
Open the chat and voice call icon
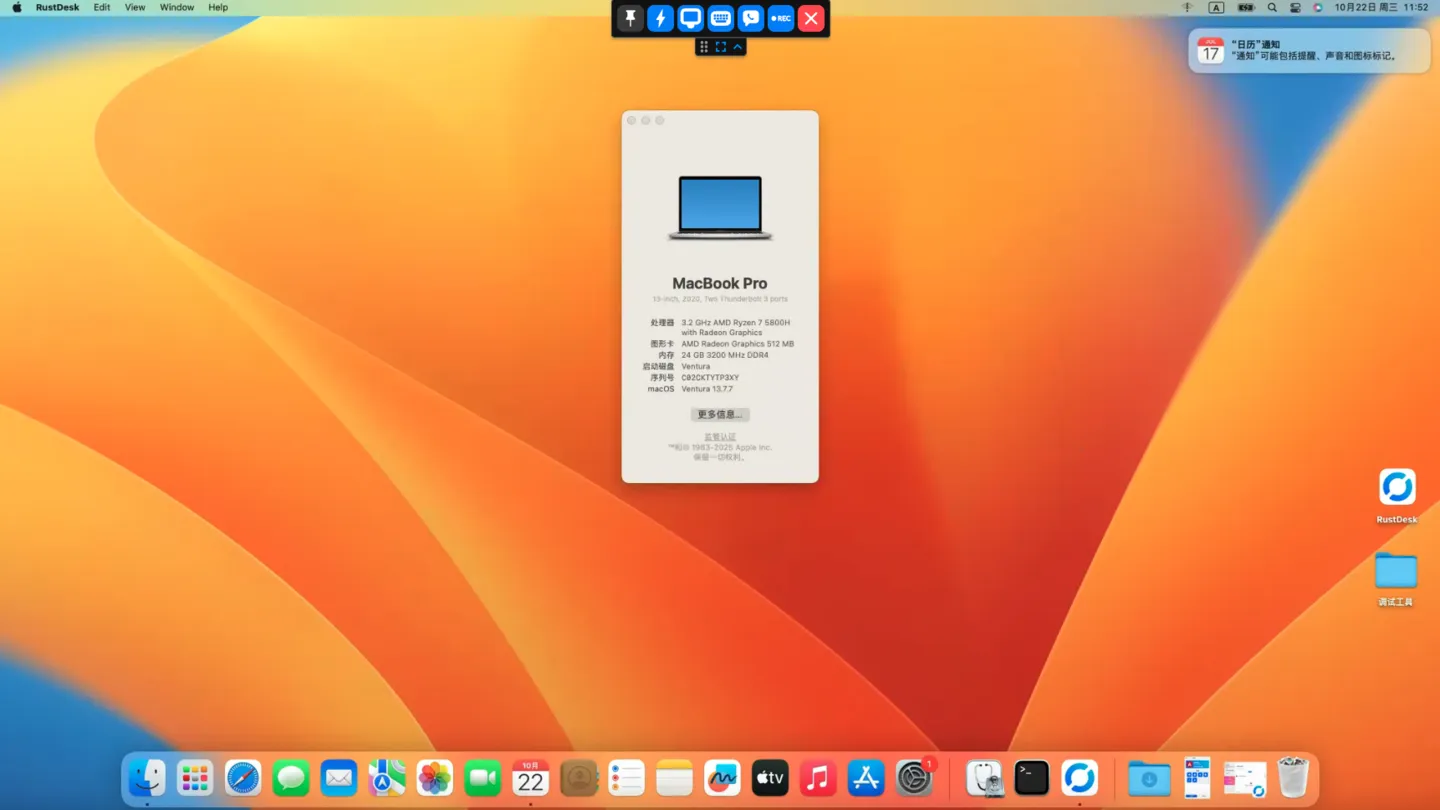751,18
